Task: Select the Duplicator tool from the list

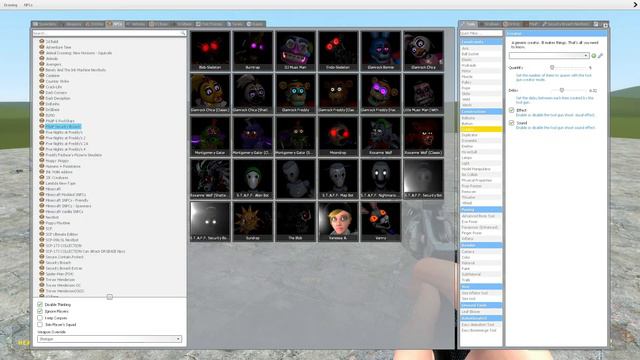Action: coord(481,135)
